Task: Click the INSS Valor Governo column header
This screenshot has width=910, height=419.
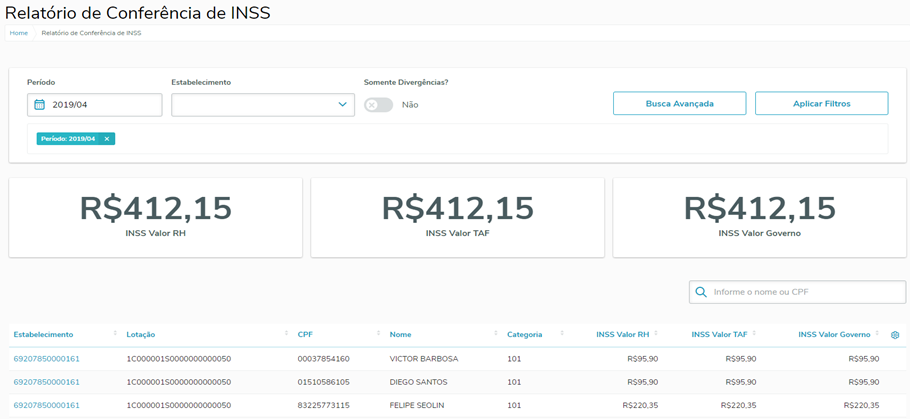Action: (x=834, y=334)
